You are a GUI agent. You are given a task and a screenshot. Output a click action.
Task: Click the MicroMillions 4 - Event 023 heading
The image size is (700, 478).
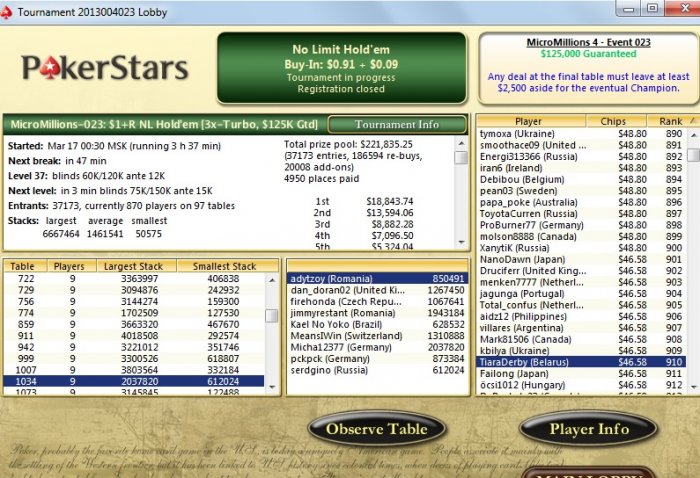pos(588,42)
